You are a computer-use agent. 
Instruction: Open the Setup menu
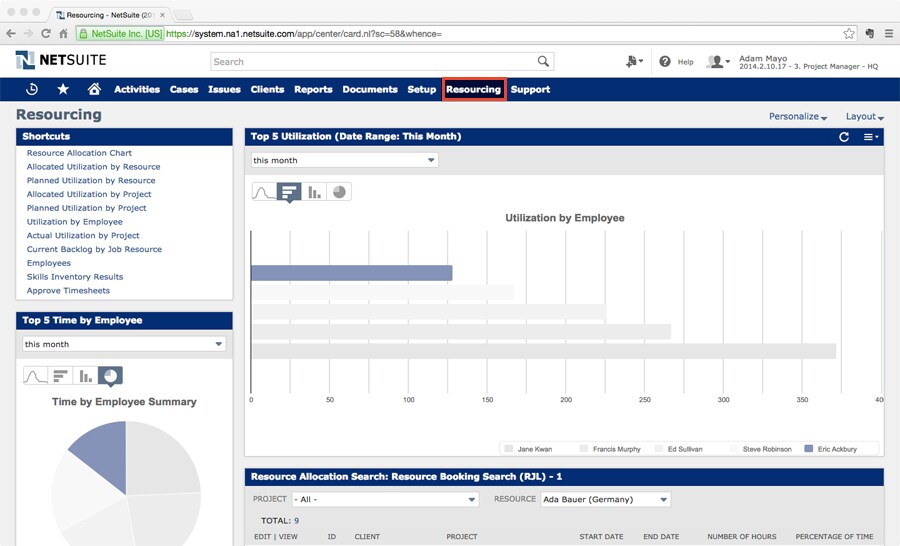(x=421, y=89)
